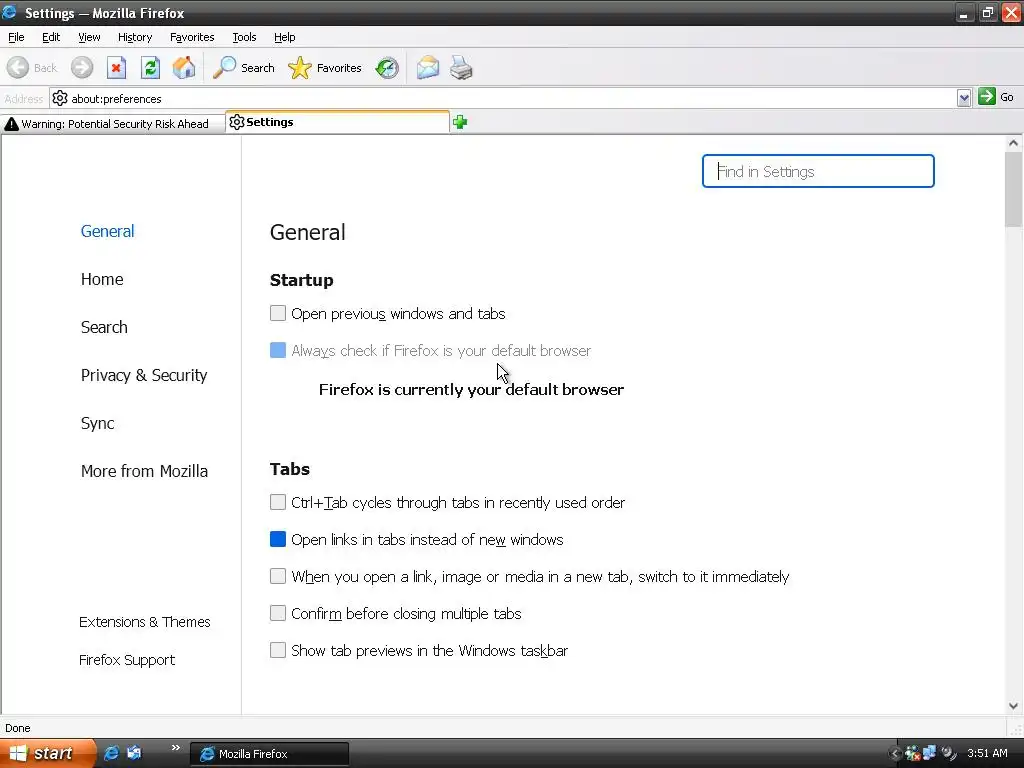The image size is (1024, 768).
Task: Open the History clock icon
Action: 387,67
